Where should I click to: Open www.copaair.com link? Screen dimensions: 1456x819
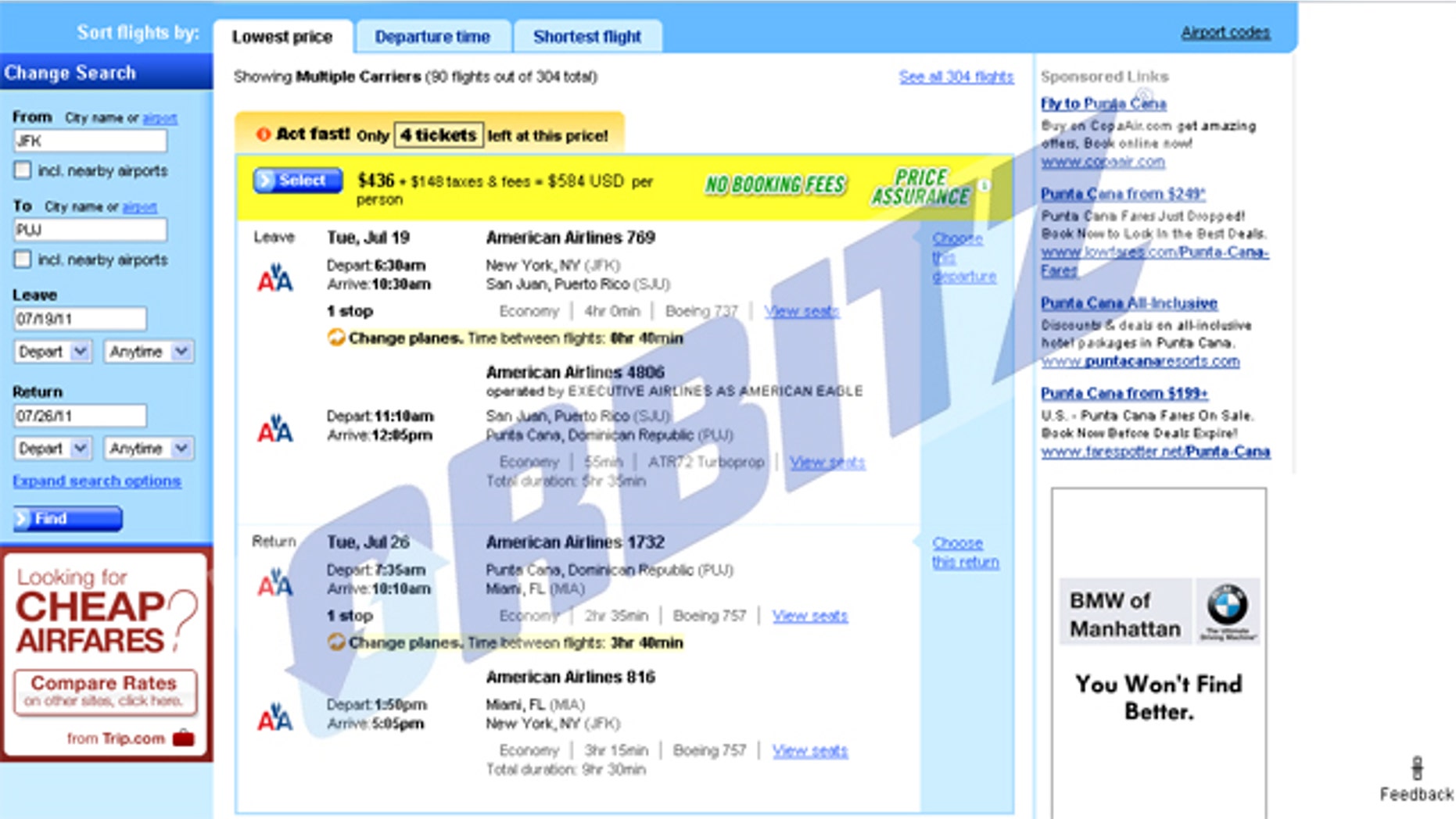click(1103, 161)
